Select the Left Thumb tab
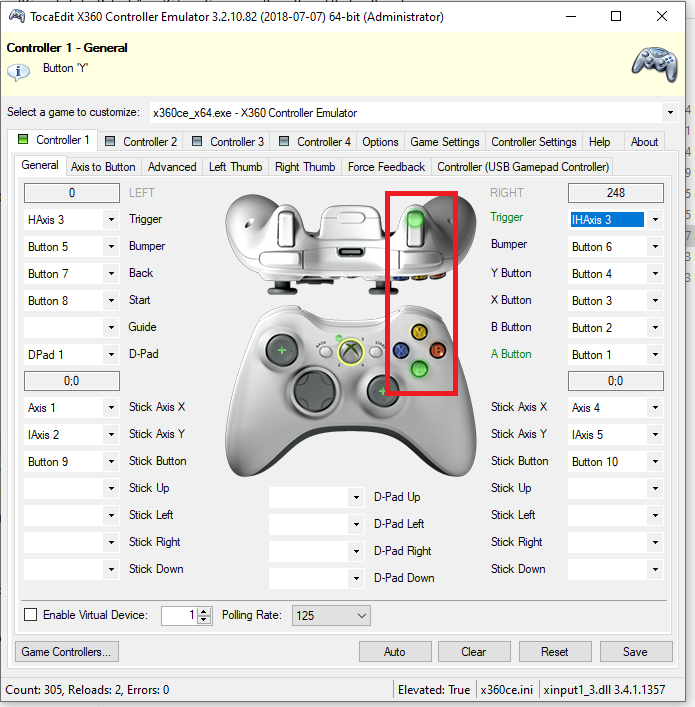Screen dimensions: 695x707 (x=235, y=167)
